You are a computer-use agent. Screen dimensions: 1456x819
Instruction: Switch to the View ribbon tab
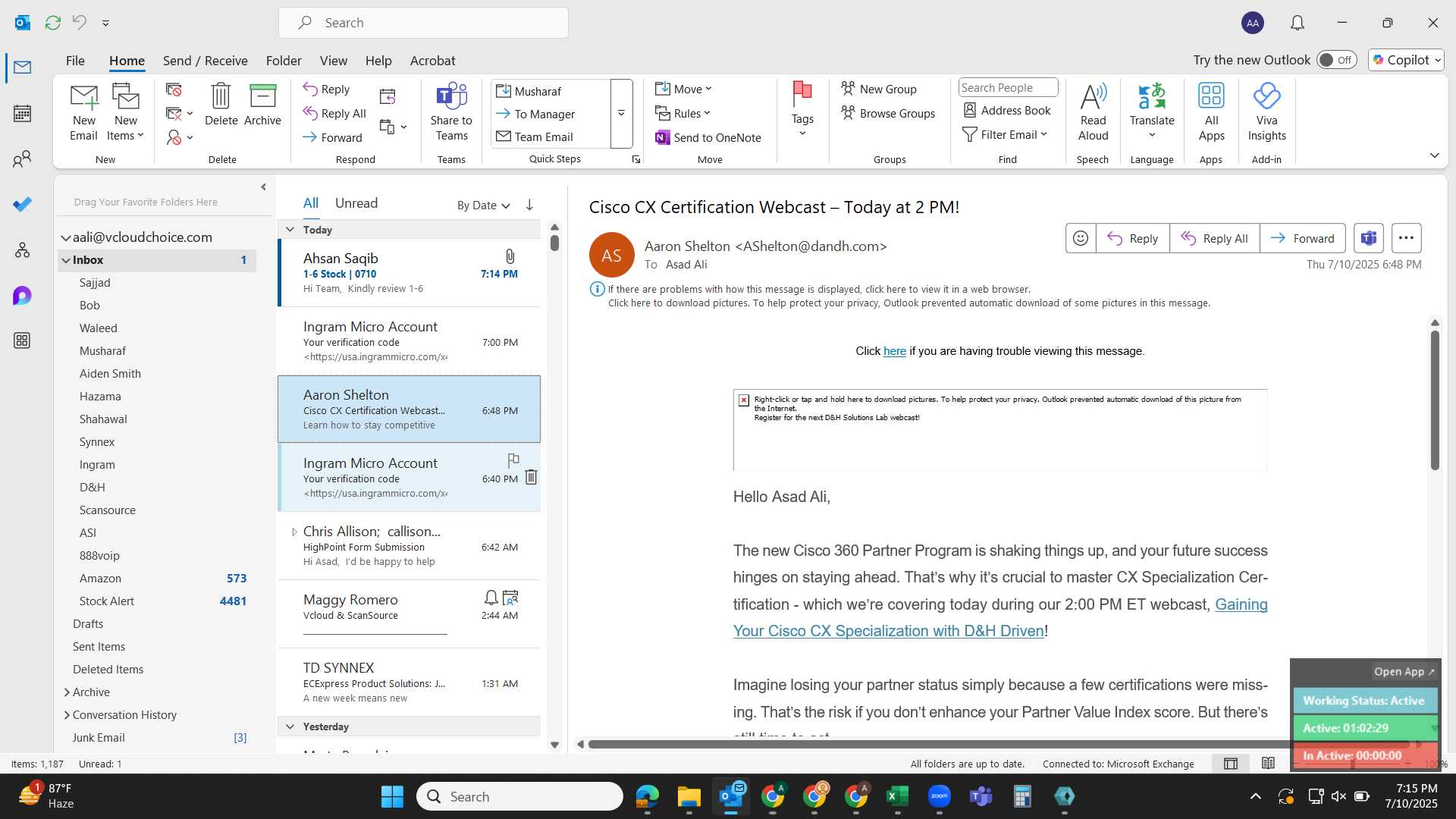point(333,60)
